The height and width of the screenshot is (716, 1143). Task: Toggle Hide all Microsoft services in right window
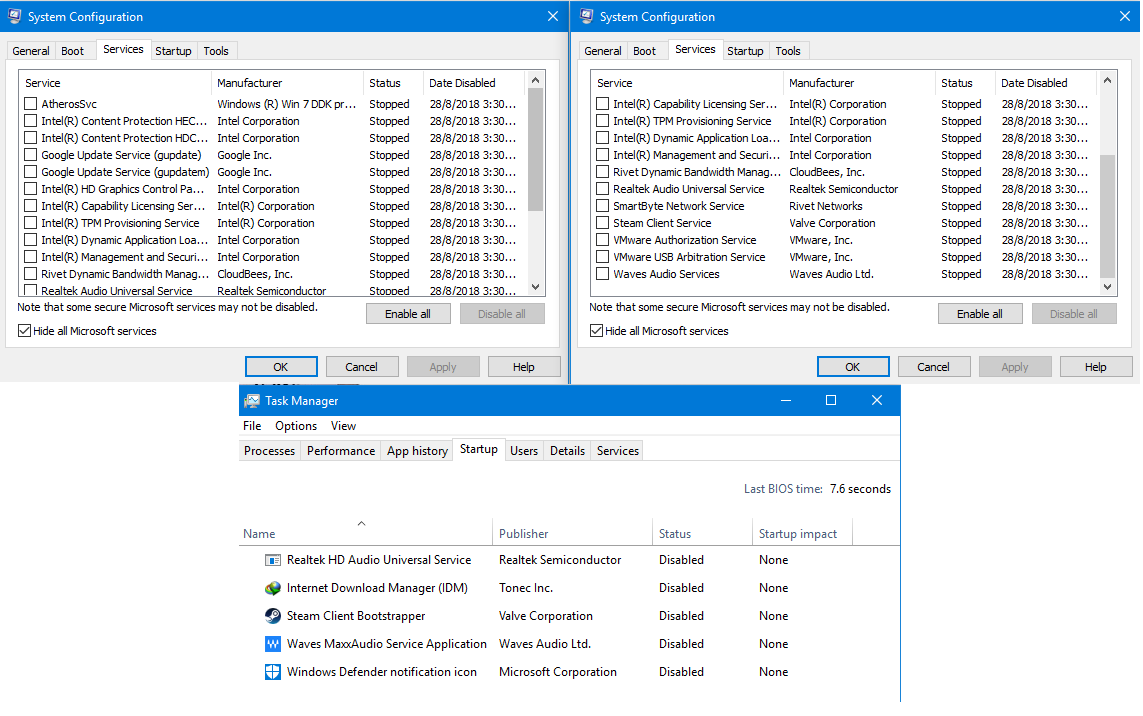597,331
